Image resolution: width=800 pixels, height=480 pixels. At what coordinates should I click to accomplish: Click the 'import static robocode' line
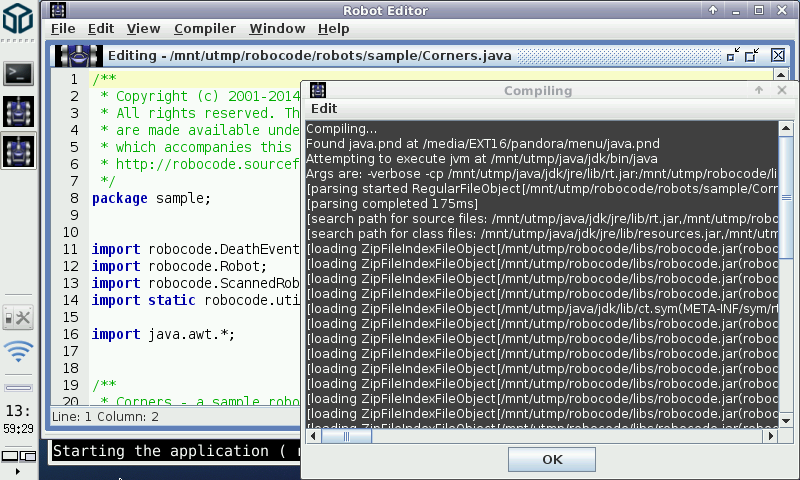coord(196,300)
